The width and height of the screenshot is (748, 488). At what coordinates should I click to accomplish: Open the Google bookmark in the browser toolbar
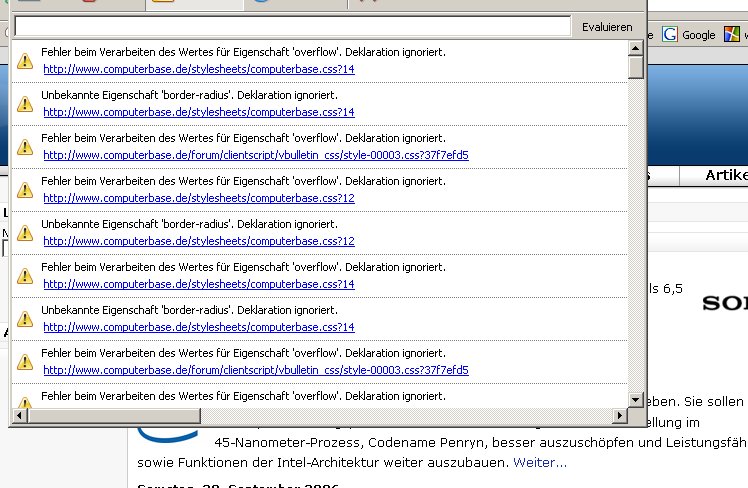point(689,34)
